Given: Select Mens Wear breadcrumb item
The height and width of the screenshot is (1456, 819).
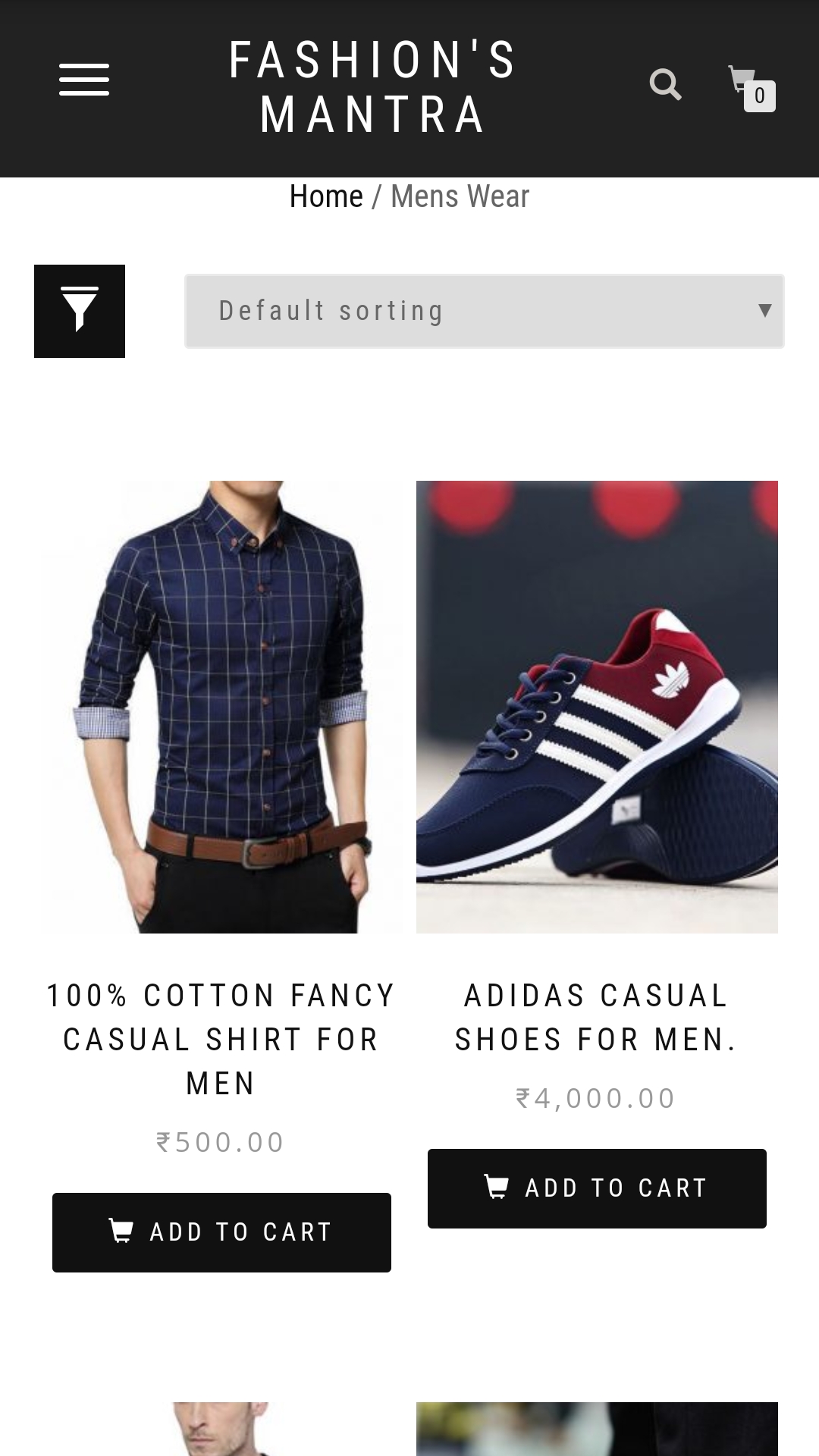Looking at the screenshot, I should [x=460, y=196].
